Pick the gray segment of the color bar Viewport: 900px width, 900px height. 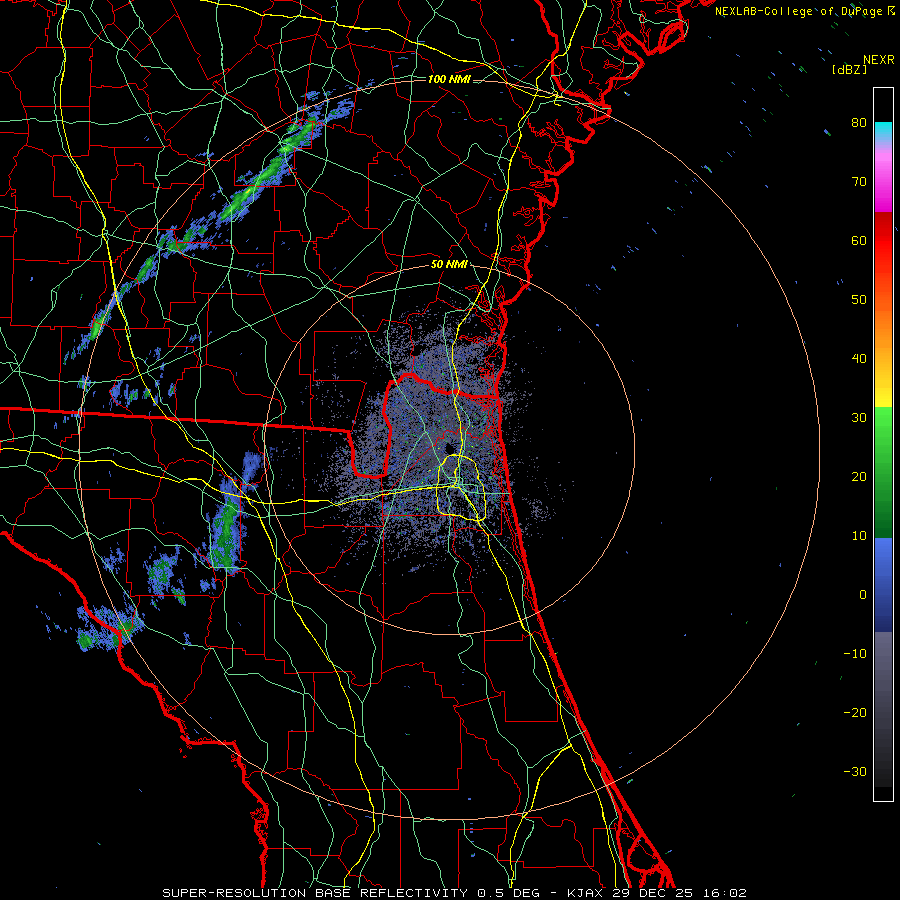click(883, 709)
